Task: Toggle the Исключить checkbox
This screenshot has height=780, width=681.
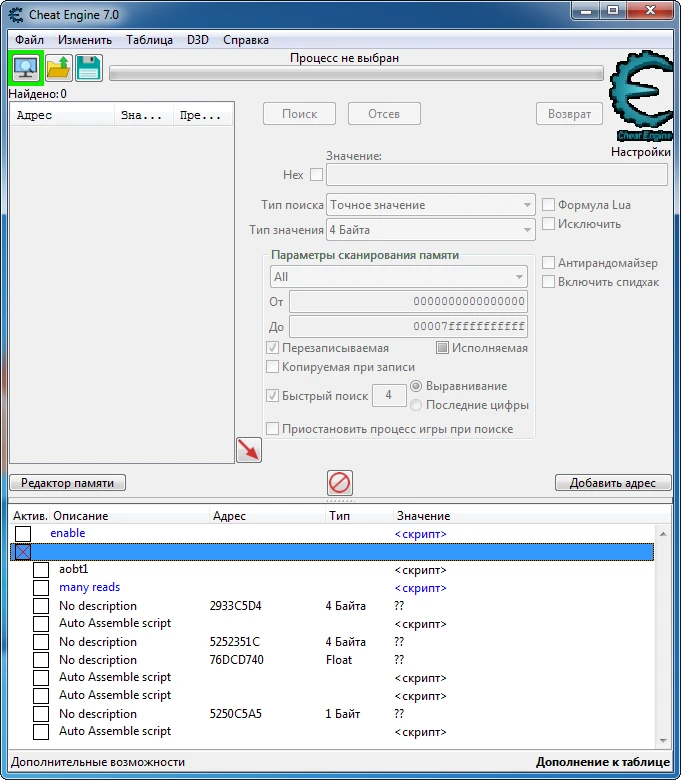Action: (548, 224)
